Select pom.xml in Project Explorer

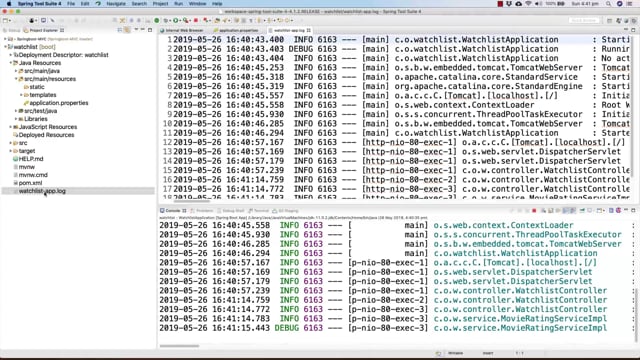[x=28, y=183]
